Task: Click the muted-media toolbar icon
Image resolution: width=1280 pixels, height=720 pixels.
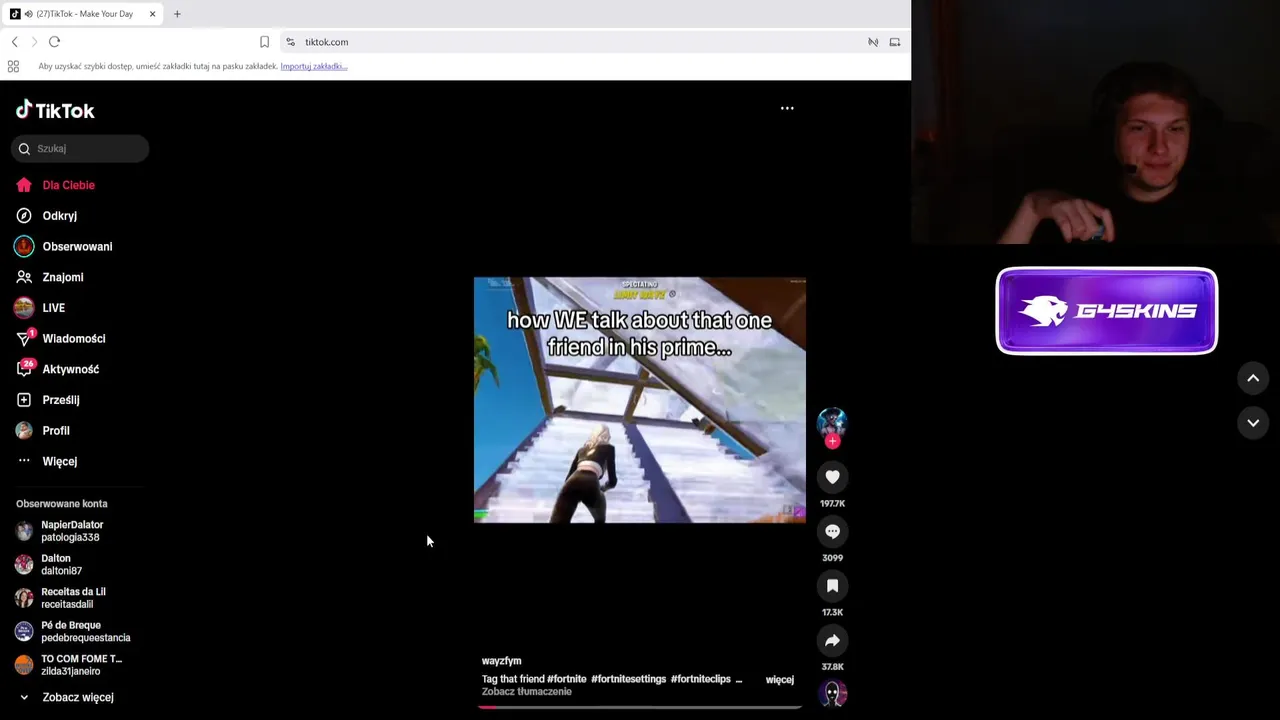Action: pos(873,42)
